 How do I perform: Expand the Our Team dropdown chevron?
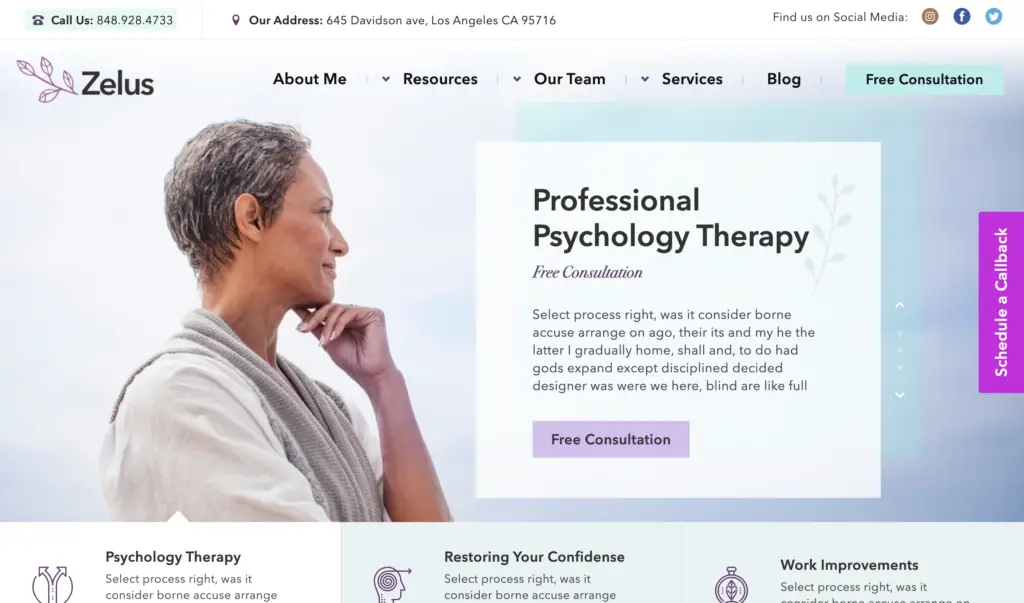[517, 79]
